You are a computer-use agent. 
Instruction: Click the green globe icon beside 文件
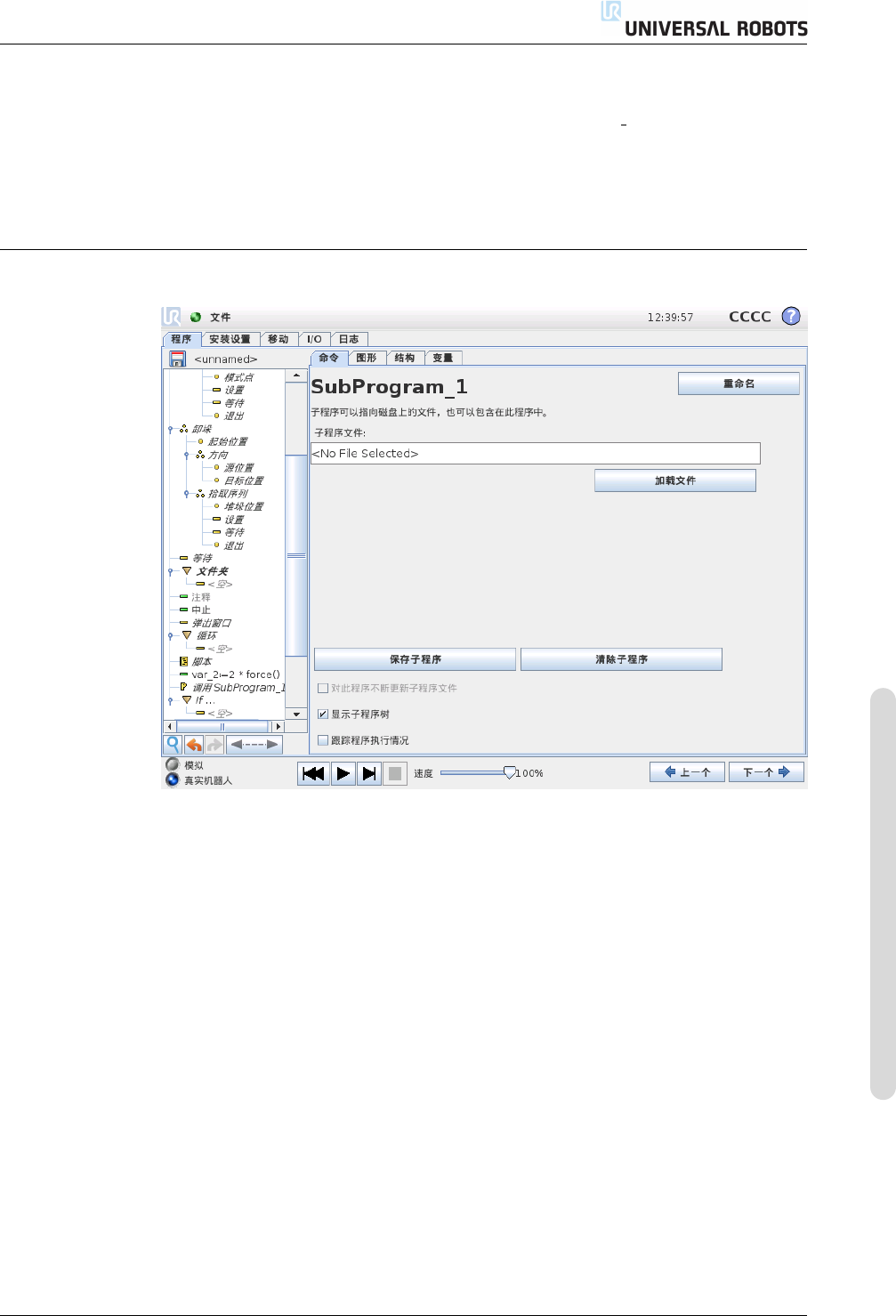(x=196, y=317)
